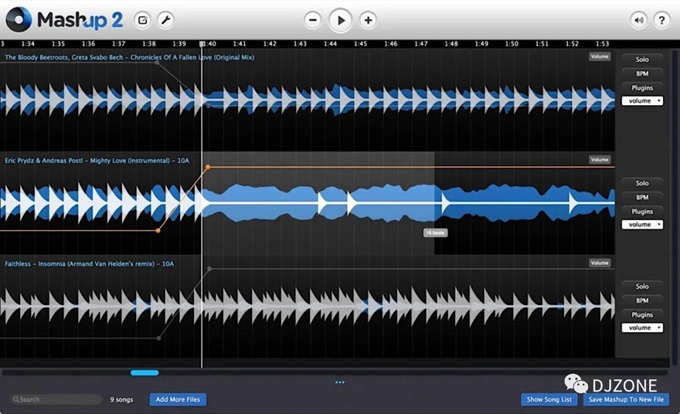Click the Volume tag on the Bloody Beetroots waveform
This screenshot has width=680, height=414.
coord(599,56)
